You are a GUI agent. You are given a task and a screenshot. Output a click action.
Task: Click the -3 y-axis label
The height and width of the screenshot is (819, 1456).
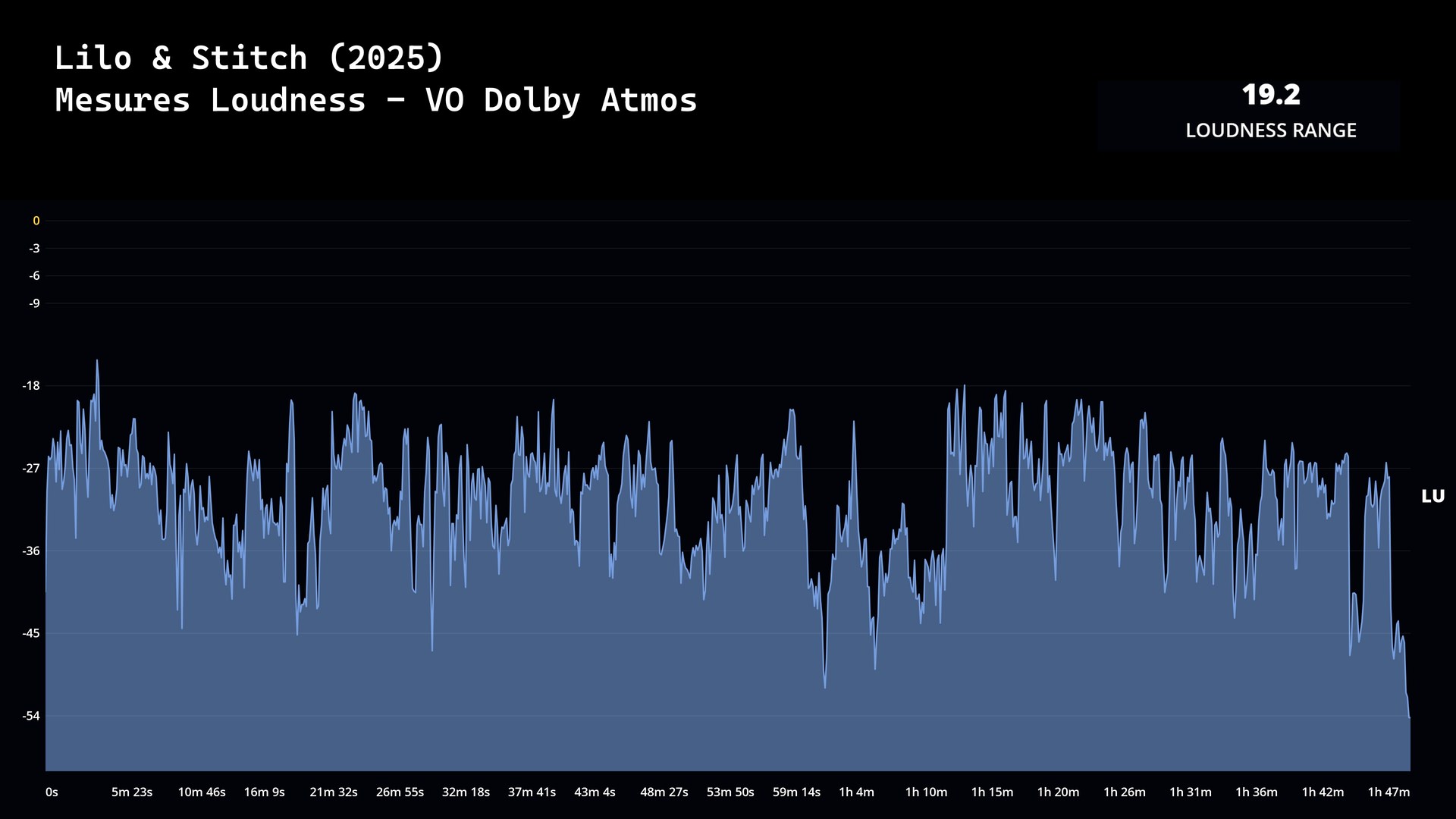[35, 249]
